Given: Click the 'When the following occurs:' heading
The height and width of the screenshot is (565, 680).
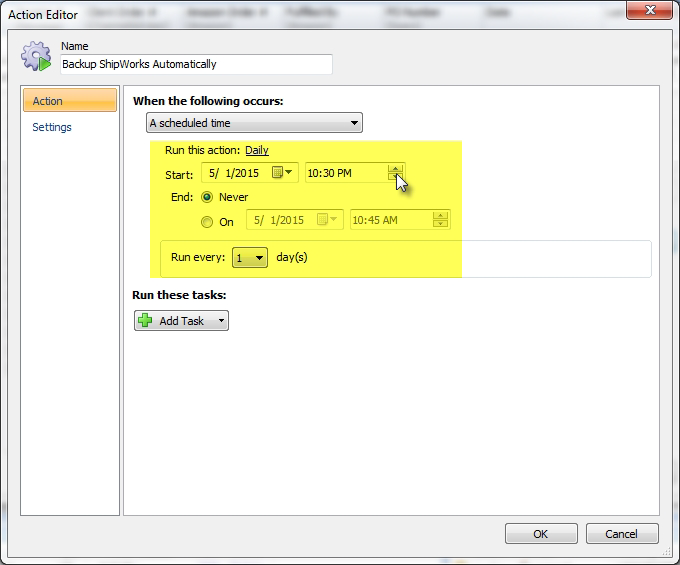Looking at the screenshot, I should (x=208, y=101).
